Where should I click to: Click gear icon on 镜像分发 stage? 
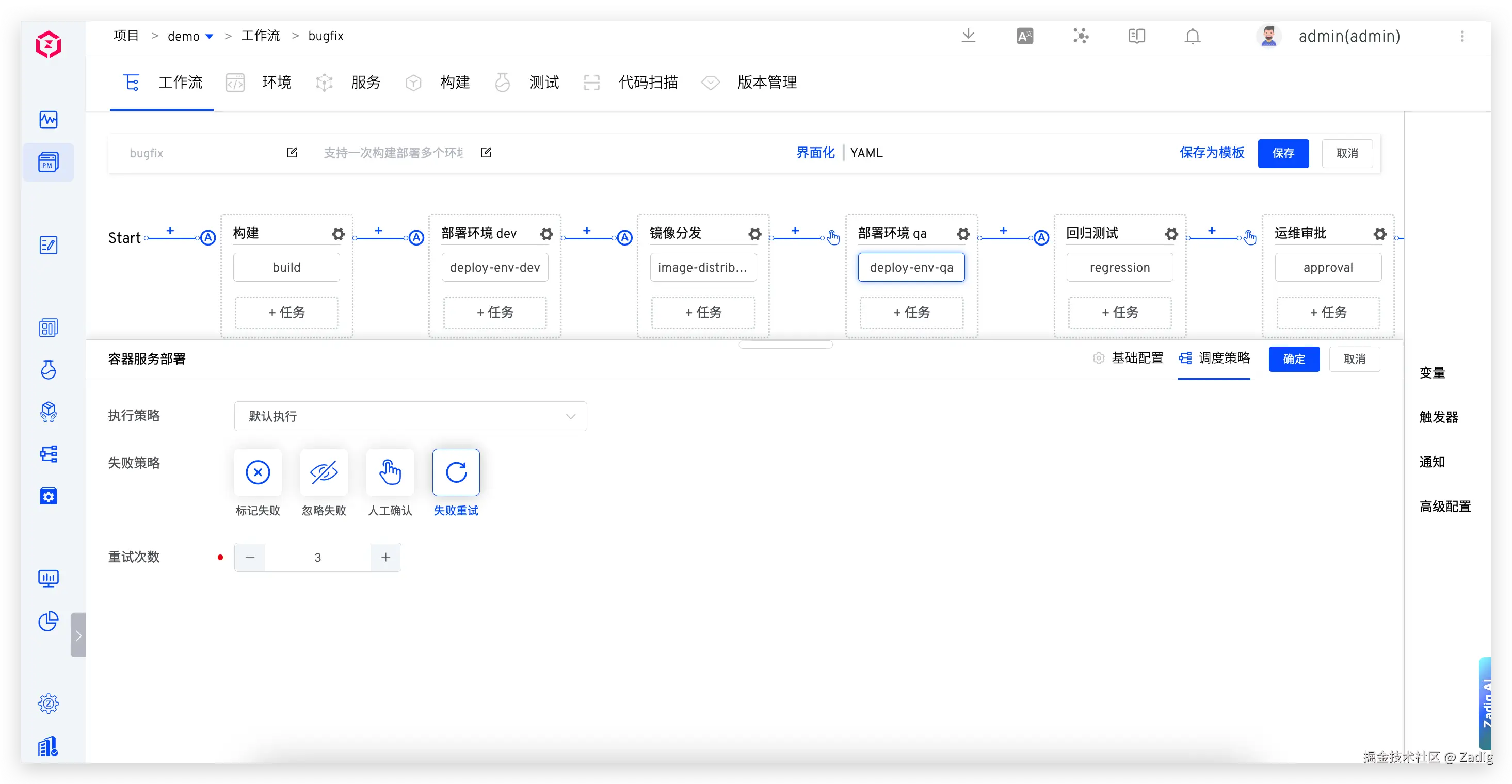point(755,234)
